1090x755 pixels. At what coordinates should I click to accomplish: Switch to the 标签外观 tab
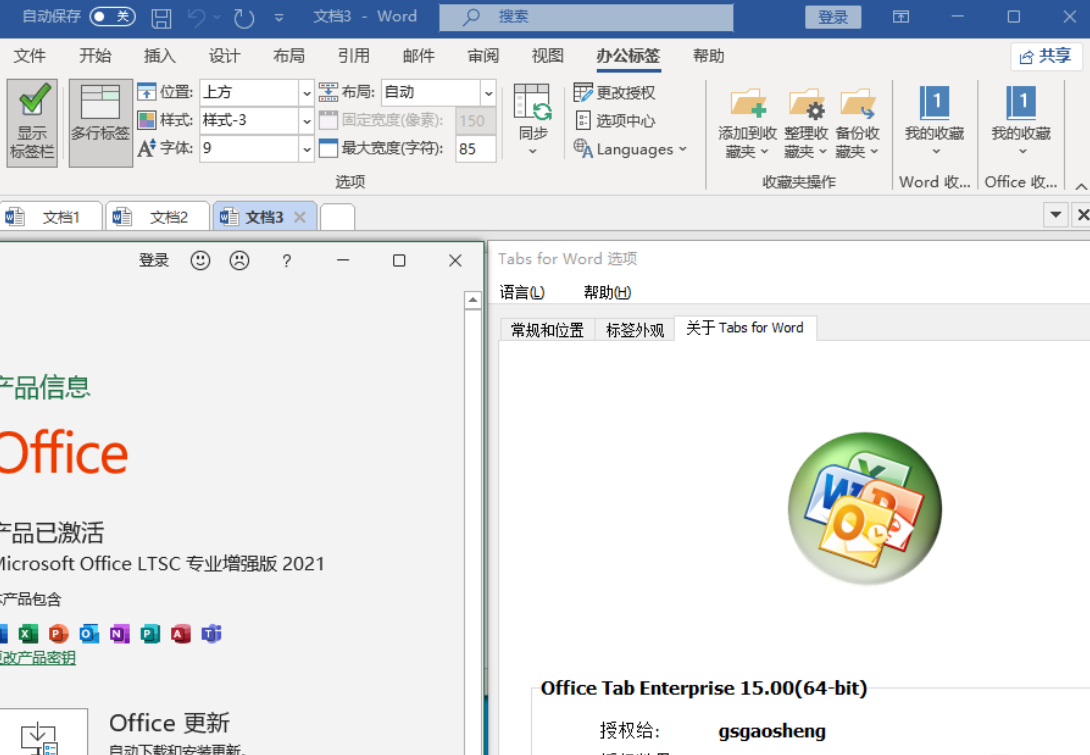click(635, 330)
